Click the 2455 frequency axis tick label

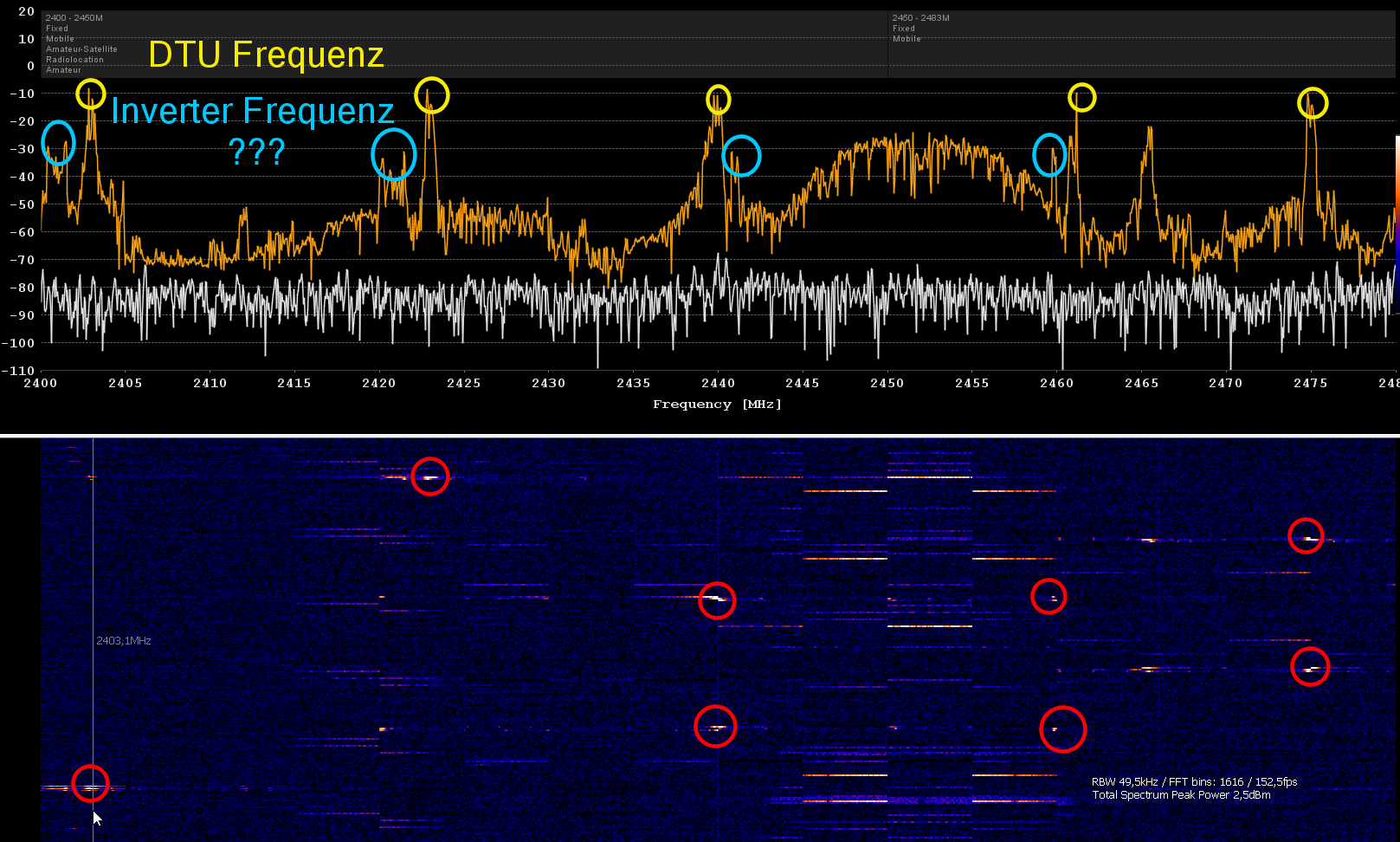point(971,383)
